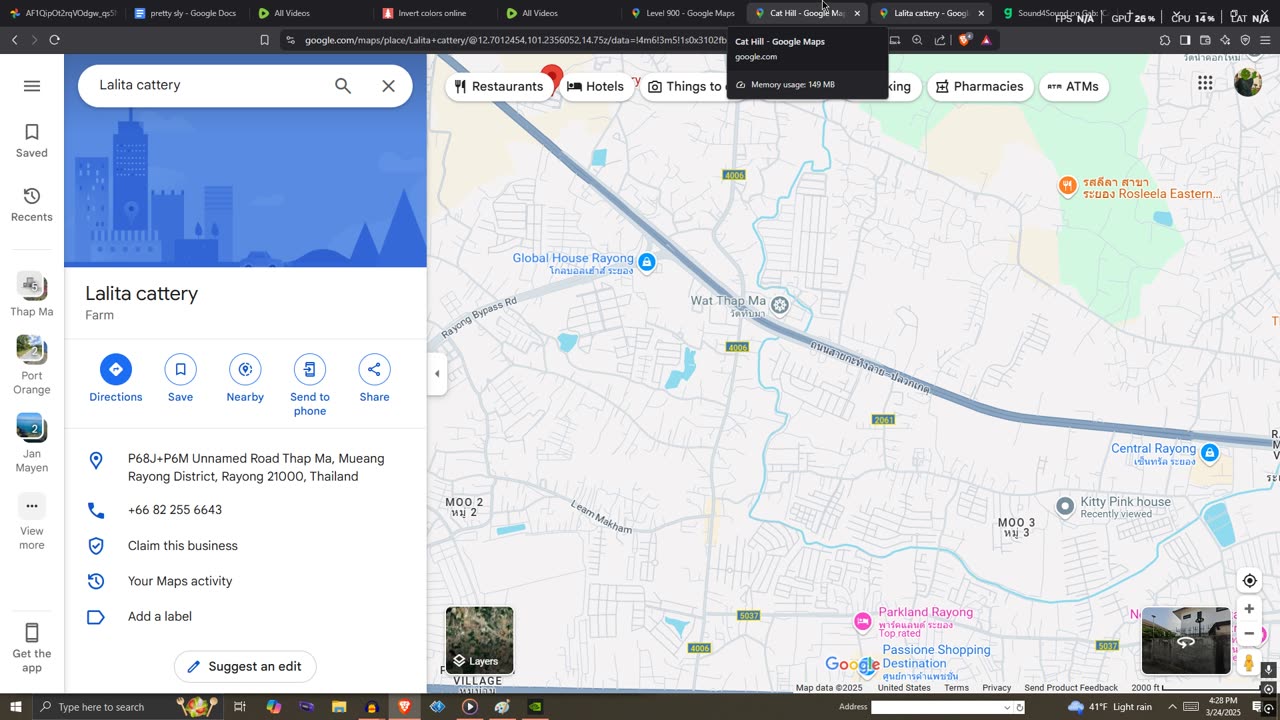The width and height of the screenshot is (1280, 720).
Task: Click the red Lalita cattery pin
Action: click(551, 76)
